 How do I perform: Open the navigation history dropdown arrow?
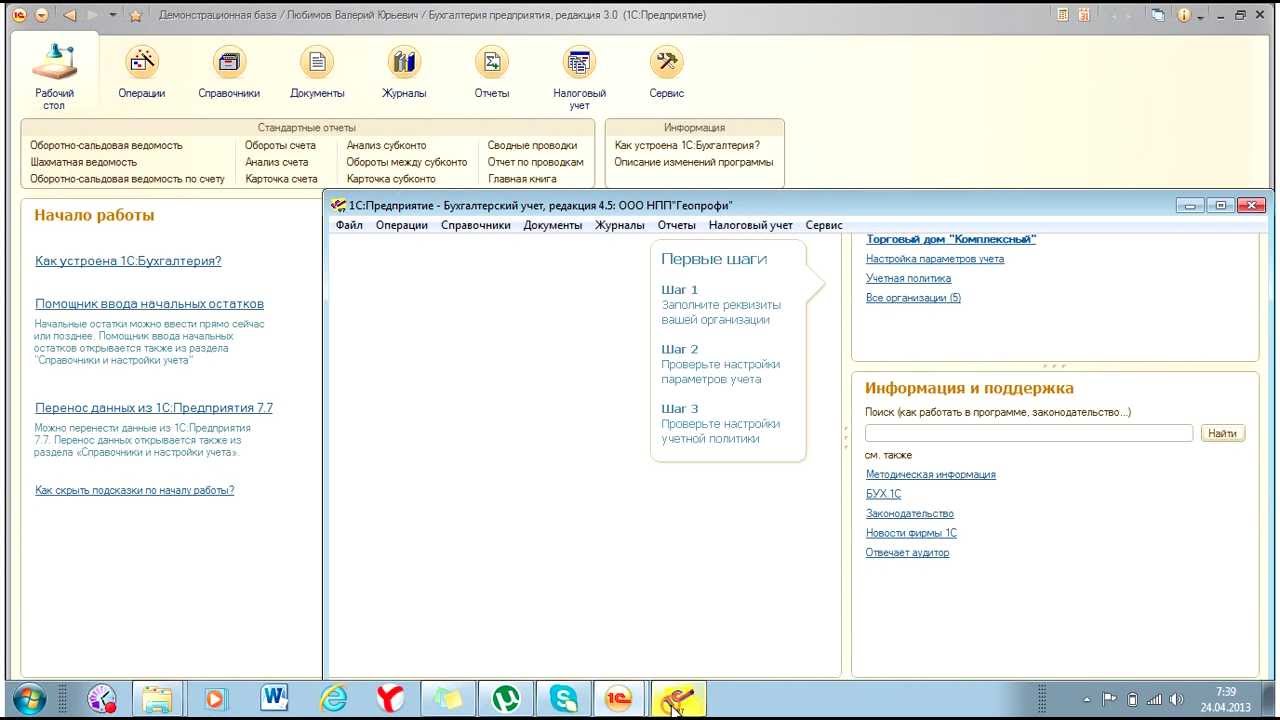coord(112,15)
